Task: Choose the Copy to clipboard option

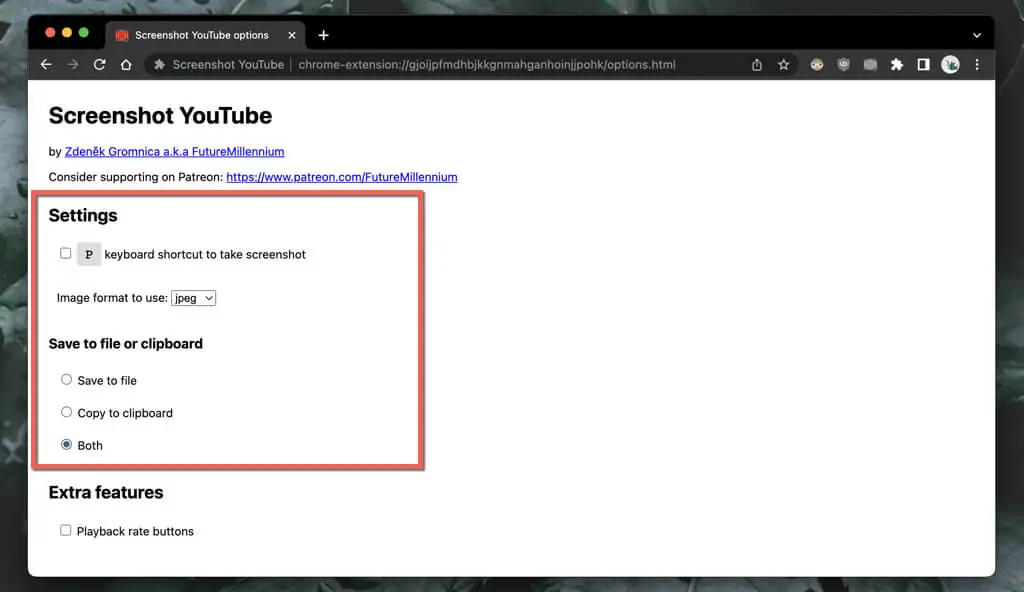Action: pos(67,412)
